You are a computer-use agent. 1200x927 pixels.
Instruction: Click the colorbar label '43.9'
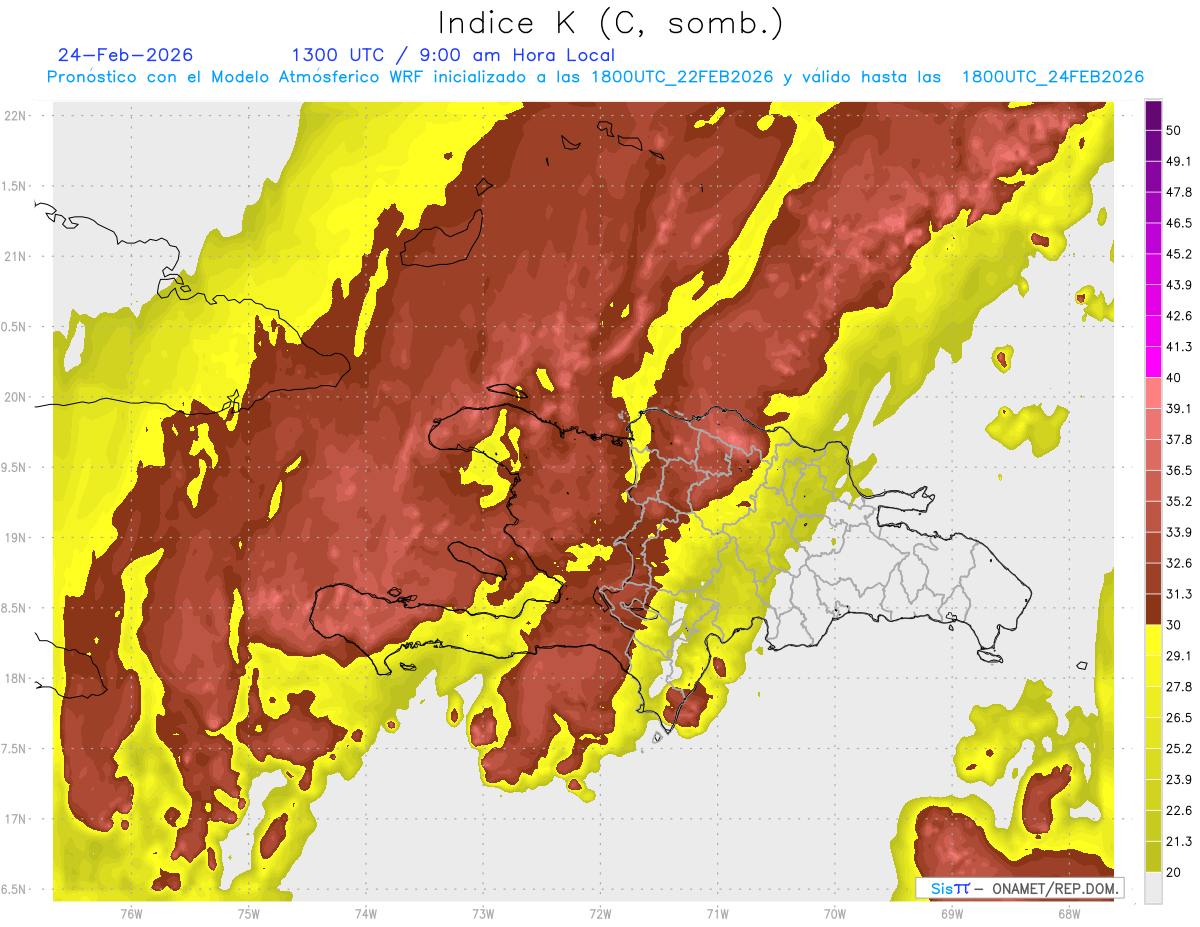(x=1178, y=285)
